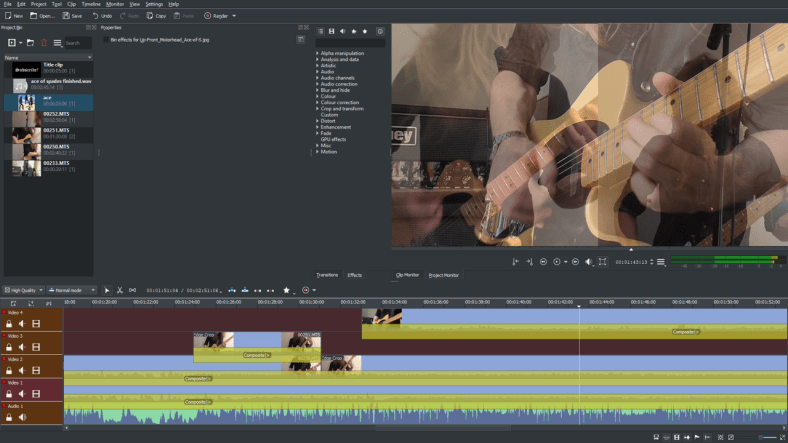Show effect info panel icon
The width and height of the screenshot is (788, 443).
point(380,31)
